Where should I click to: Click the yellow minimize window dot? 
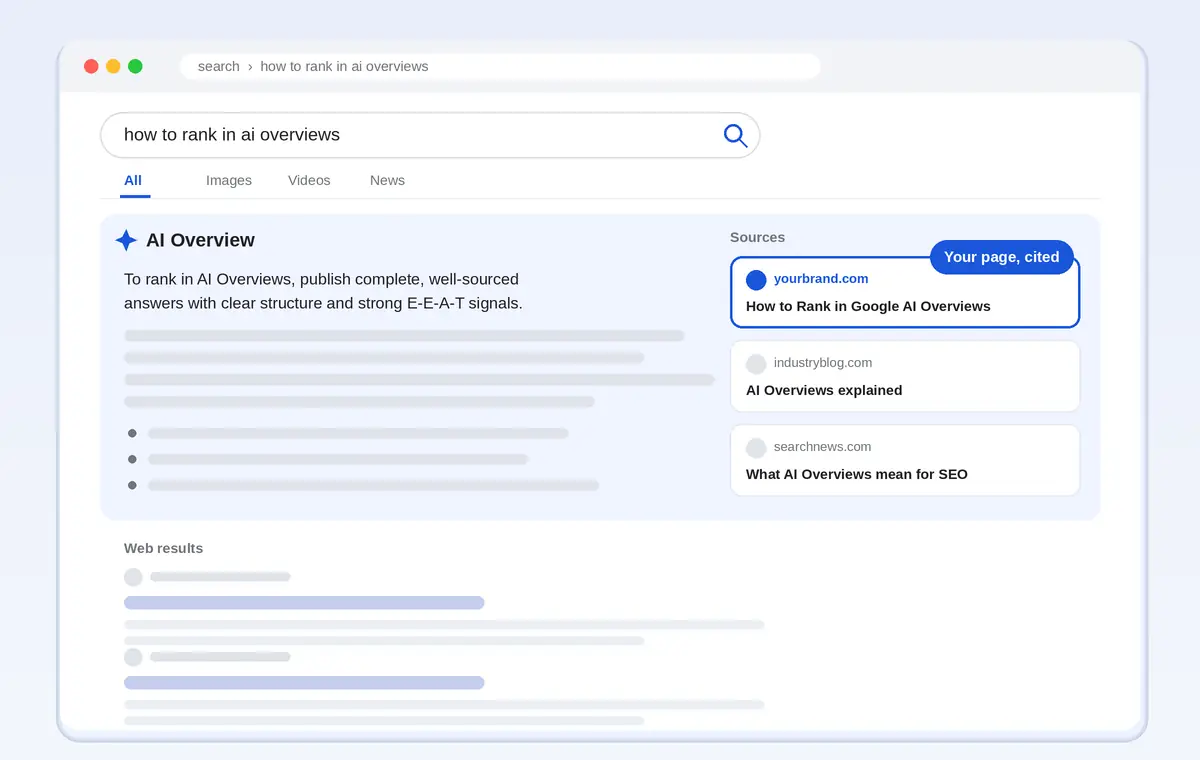[113, 66]
